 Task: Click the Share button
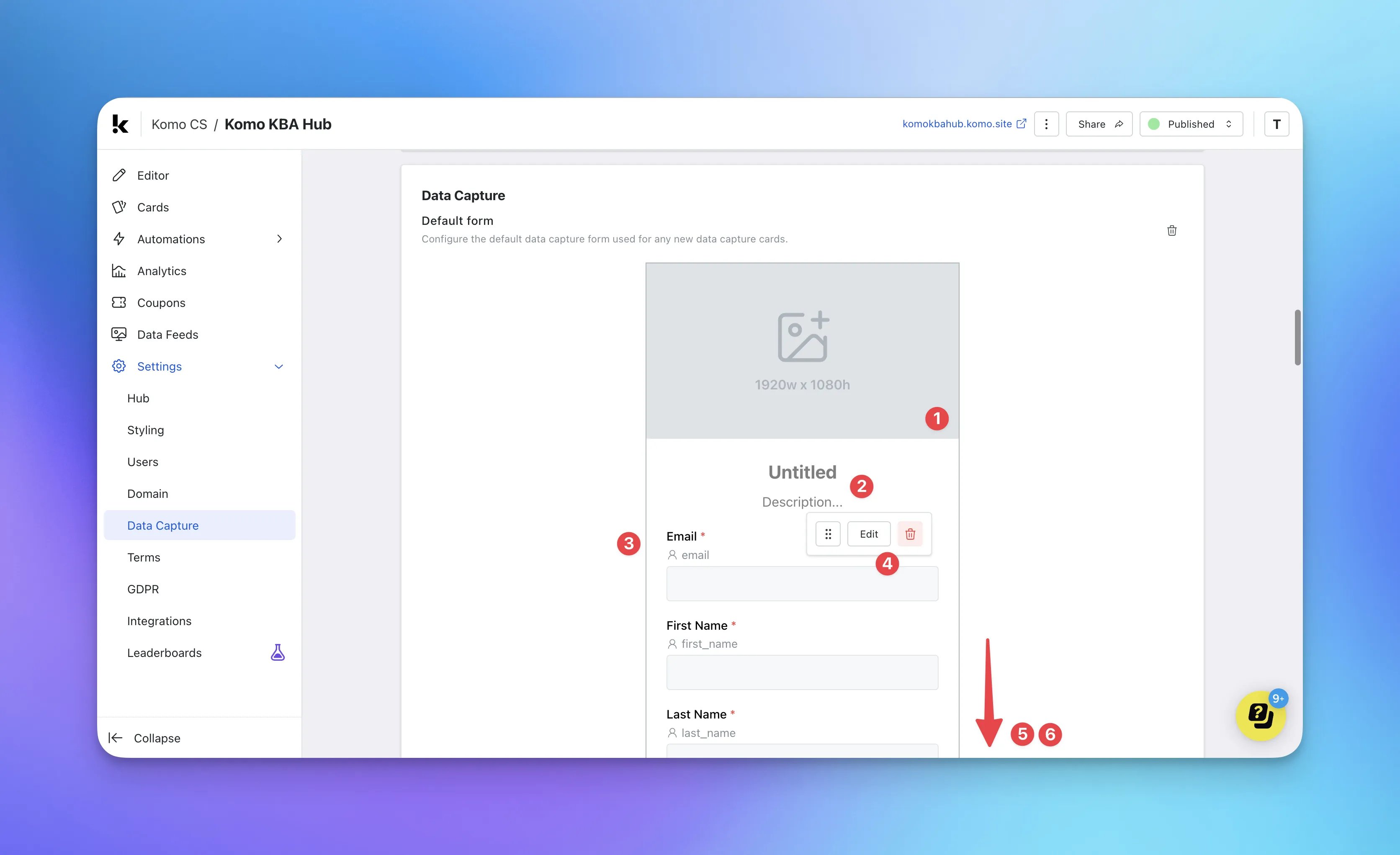1099,124
